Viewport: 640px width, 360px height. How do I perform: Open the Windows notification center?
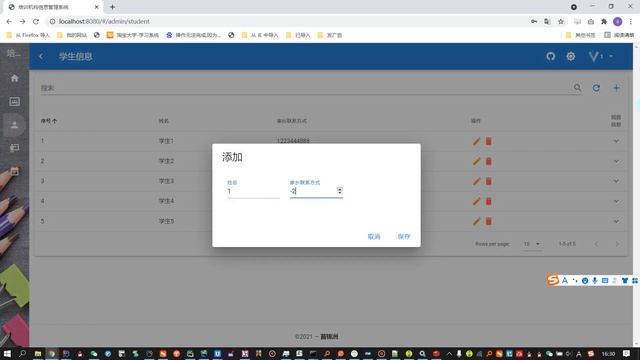pyautogui.click(x=626, y=353)
